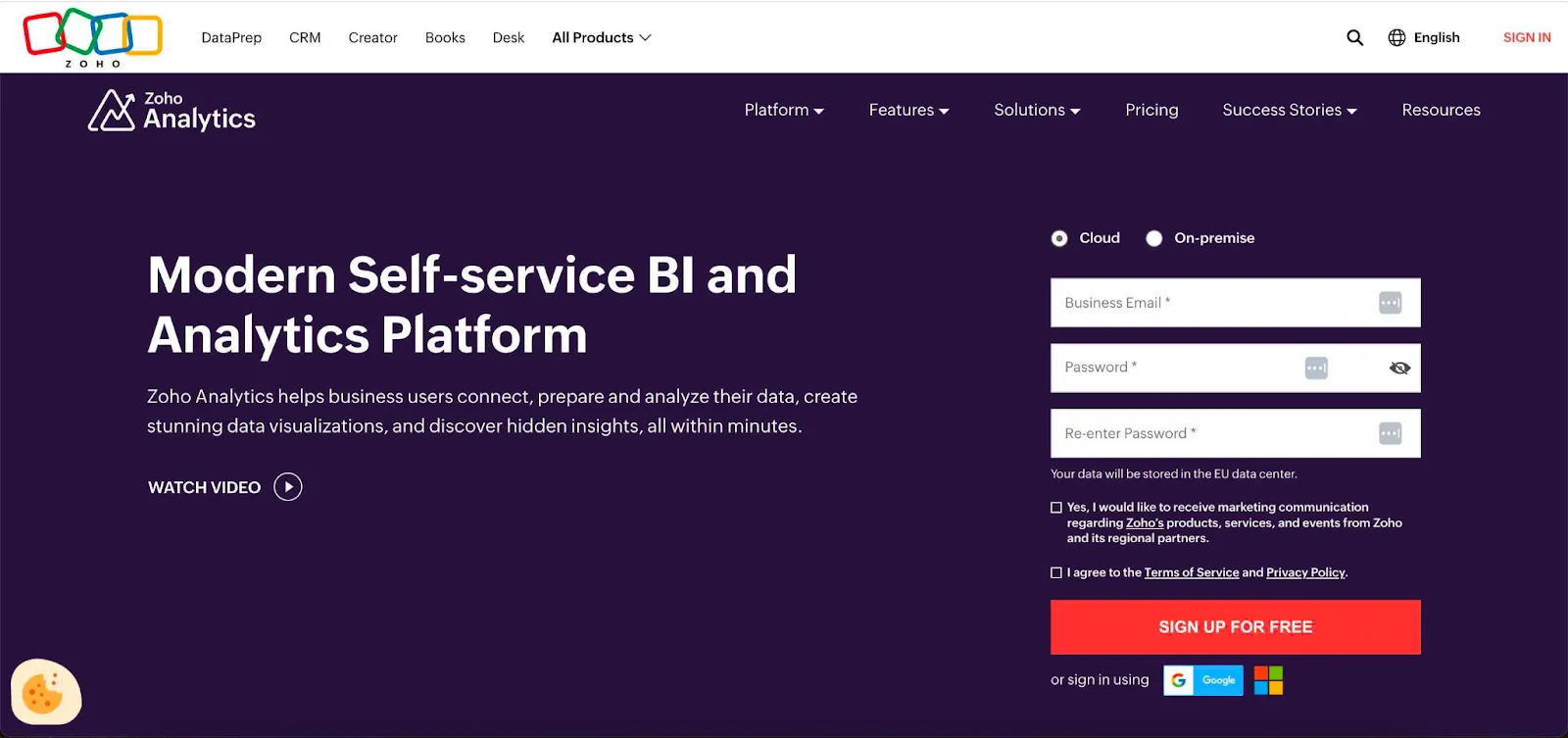Select the On-premise radio option
Viewport: 1568px width, 738px height.
click(1154, 238)
